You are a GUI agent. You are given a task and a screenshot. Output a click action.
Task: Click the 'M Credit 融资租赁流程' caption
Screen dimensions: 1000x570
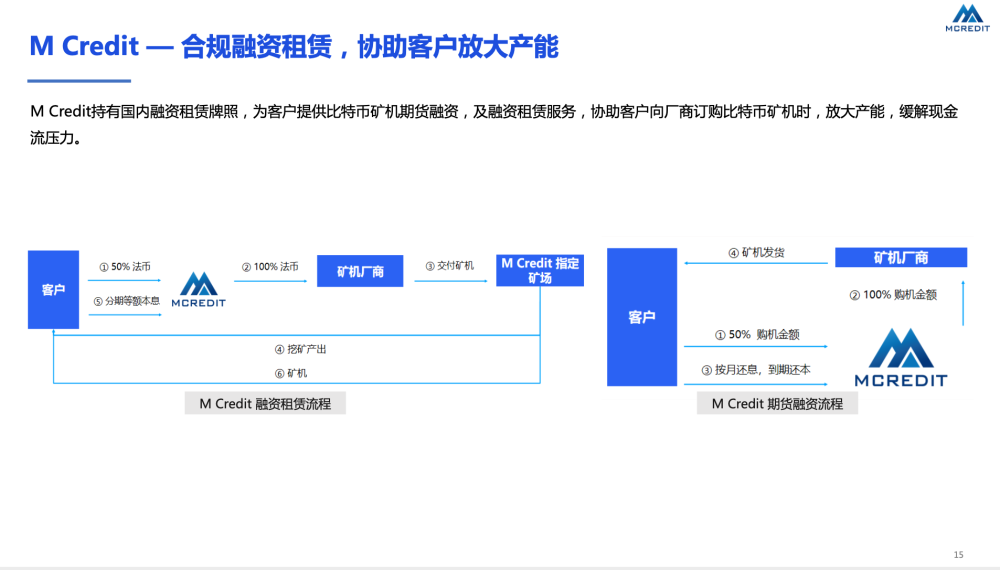[265, 404]
